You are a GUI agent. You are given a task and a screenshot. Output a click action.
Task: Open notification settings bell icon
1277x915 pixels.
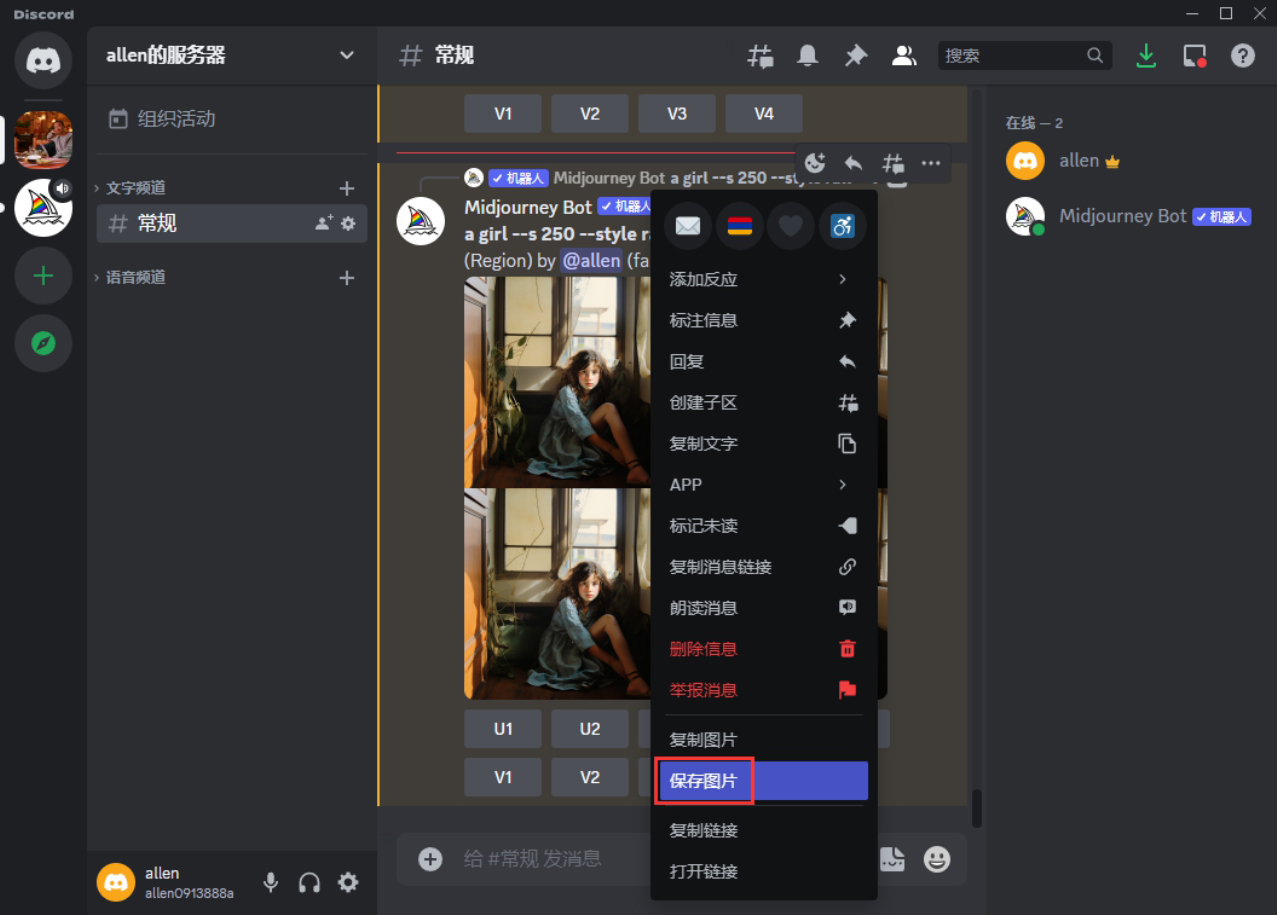click(x=807, y=56)
